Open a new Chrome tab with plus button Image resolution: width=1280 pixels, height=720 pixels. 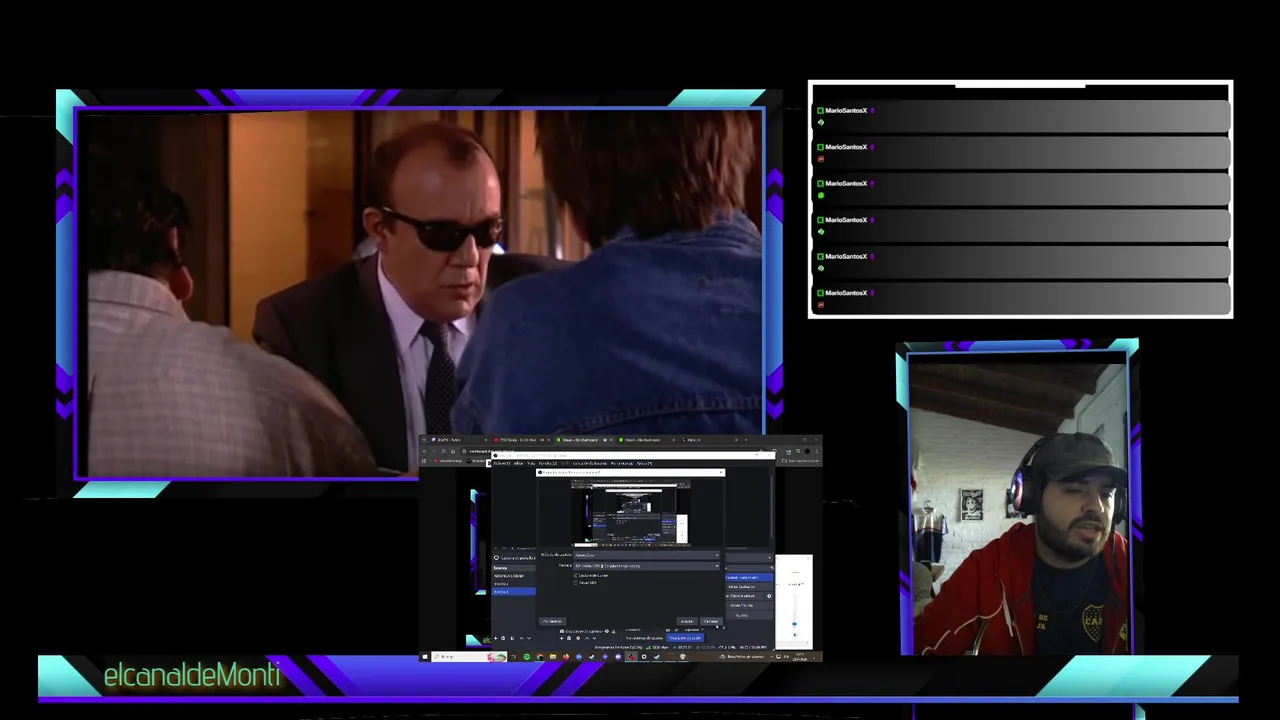746,440
